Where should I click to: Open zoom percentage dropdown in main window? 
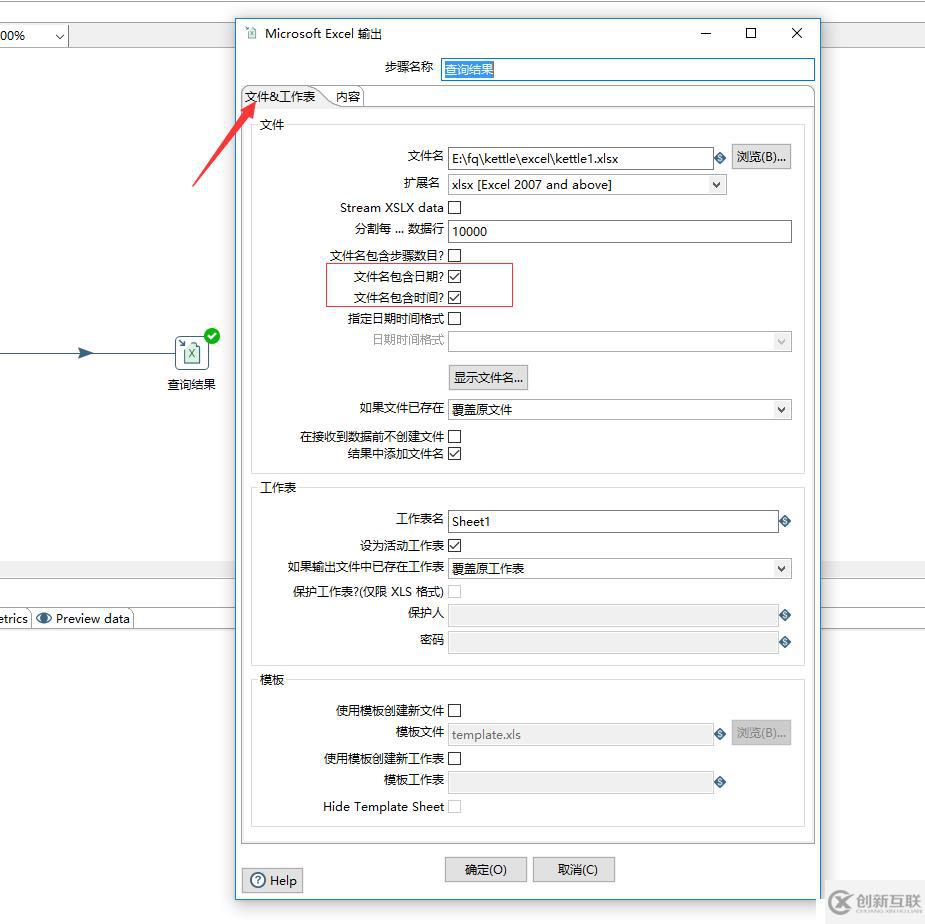(x=59, y=36)
